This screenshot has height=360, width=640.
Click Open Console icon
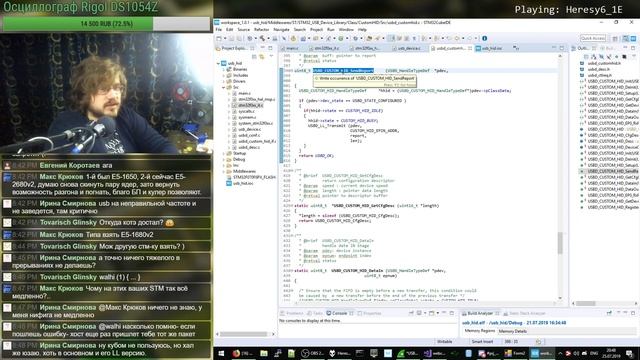click(x=432, y=313)
